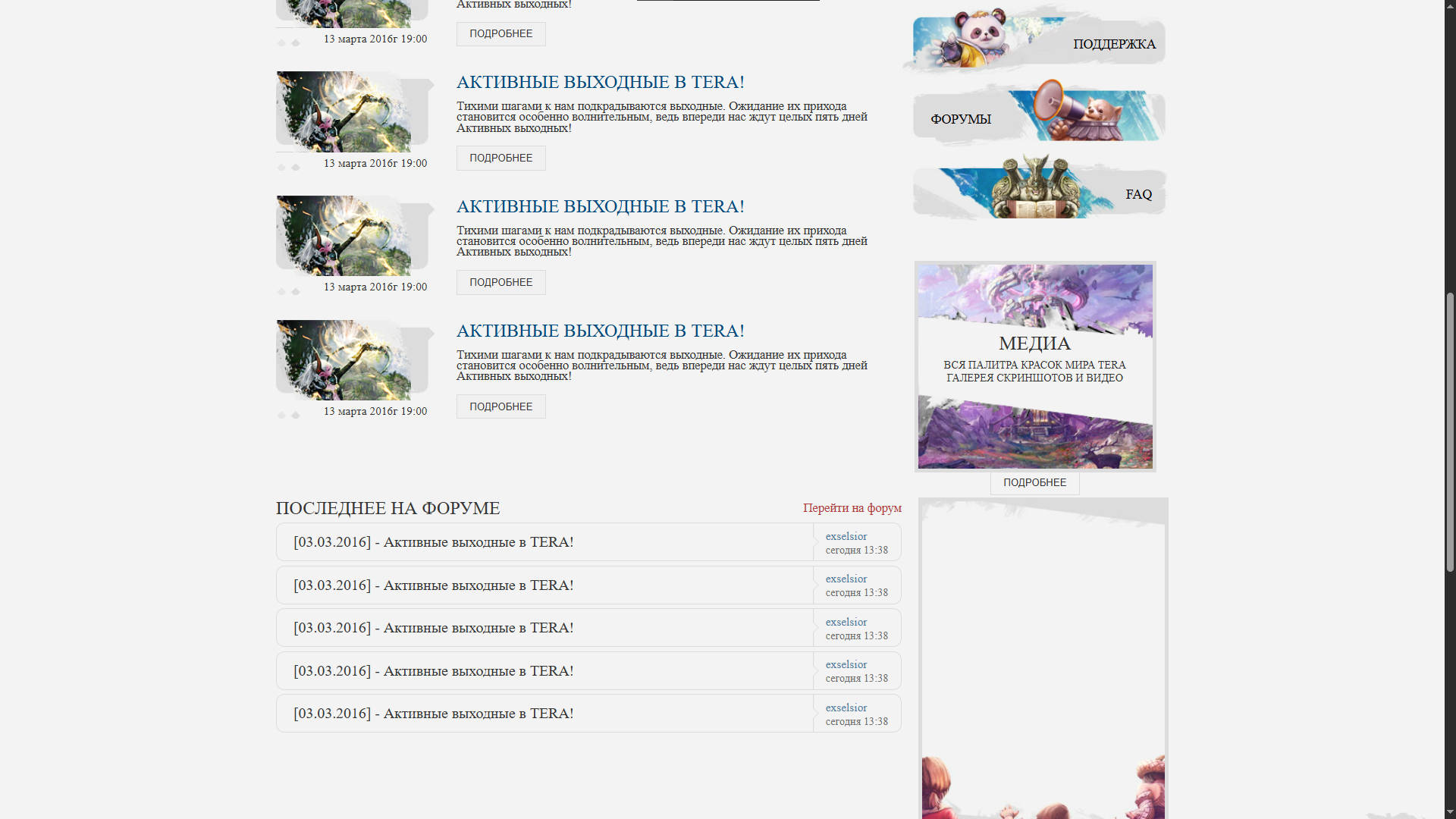Viewport: 1456px width, 819px height.
Task: Click ПОДРОБНЕЕ button below the МЕДИА banner
Action: (x=1034, y=483)
